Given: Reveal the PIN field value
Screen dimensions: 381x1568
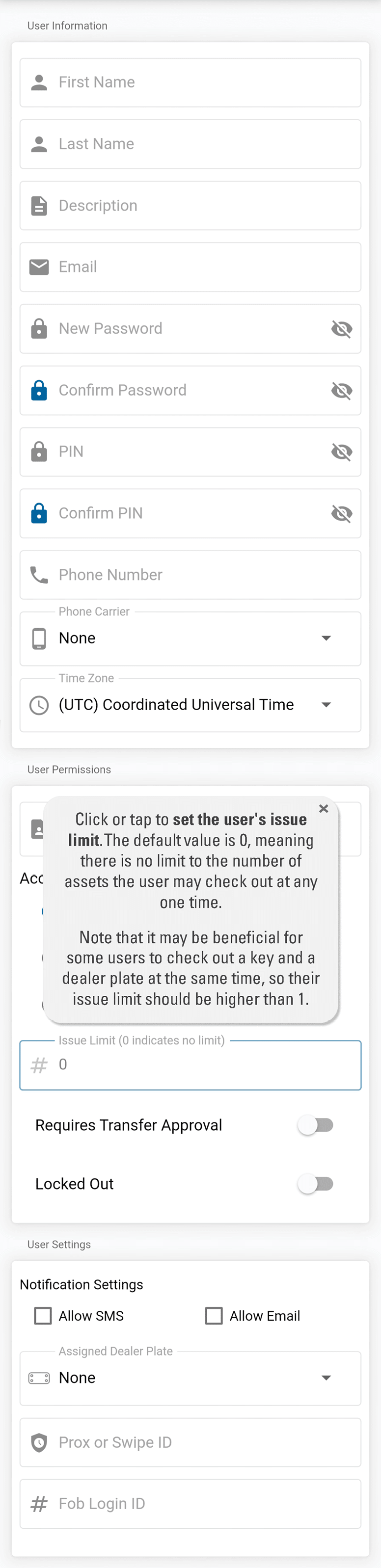Looking at the screenshot, I should click(341, 452).
